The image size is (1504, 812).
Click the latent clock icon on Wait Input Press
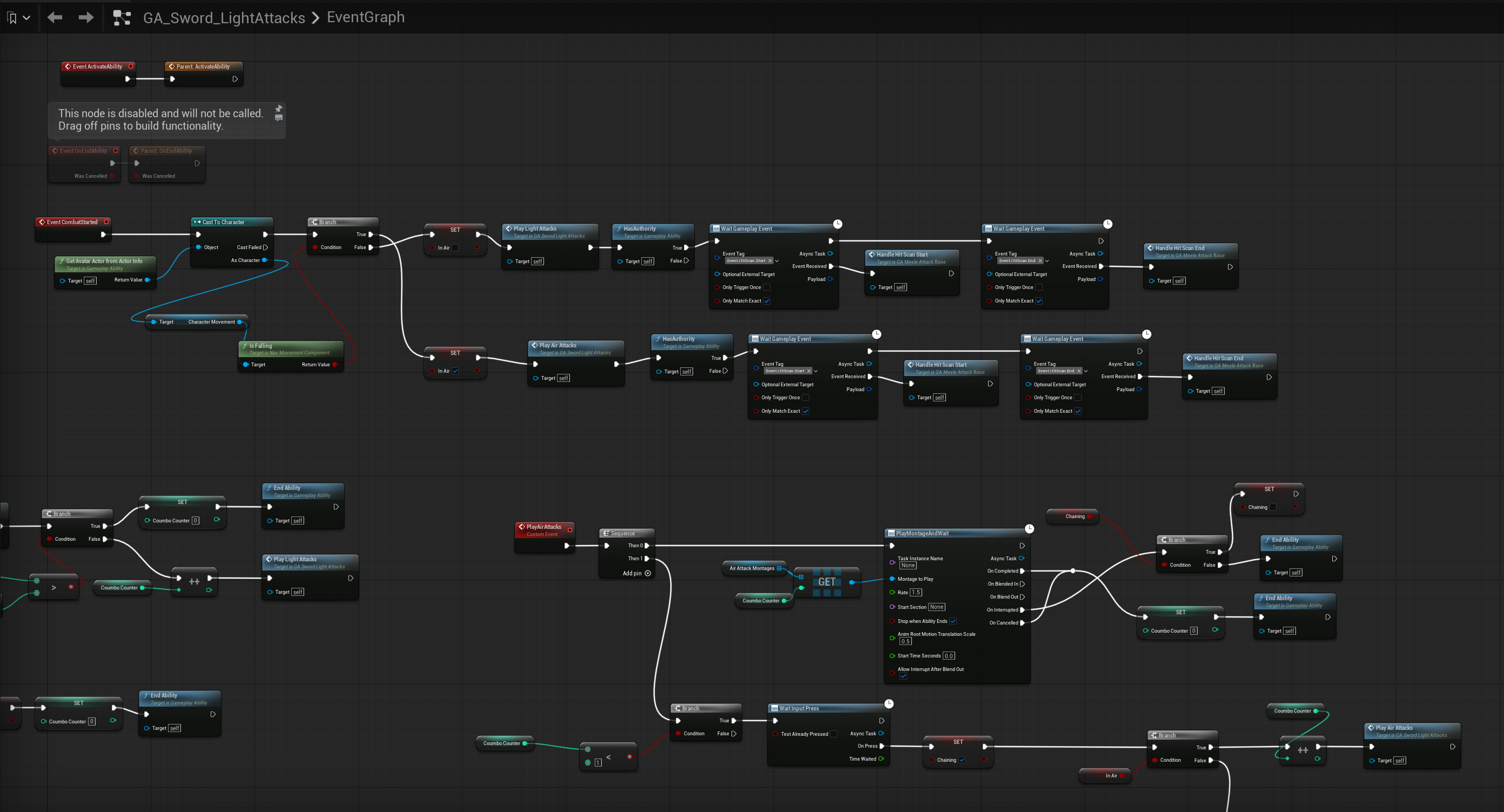tap(889, 703)
